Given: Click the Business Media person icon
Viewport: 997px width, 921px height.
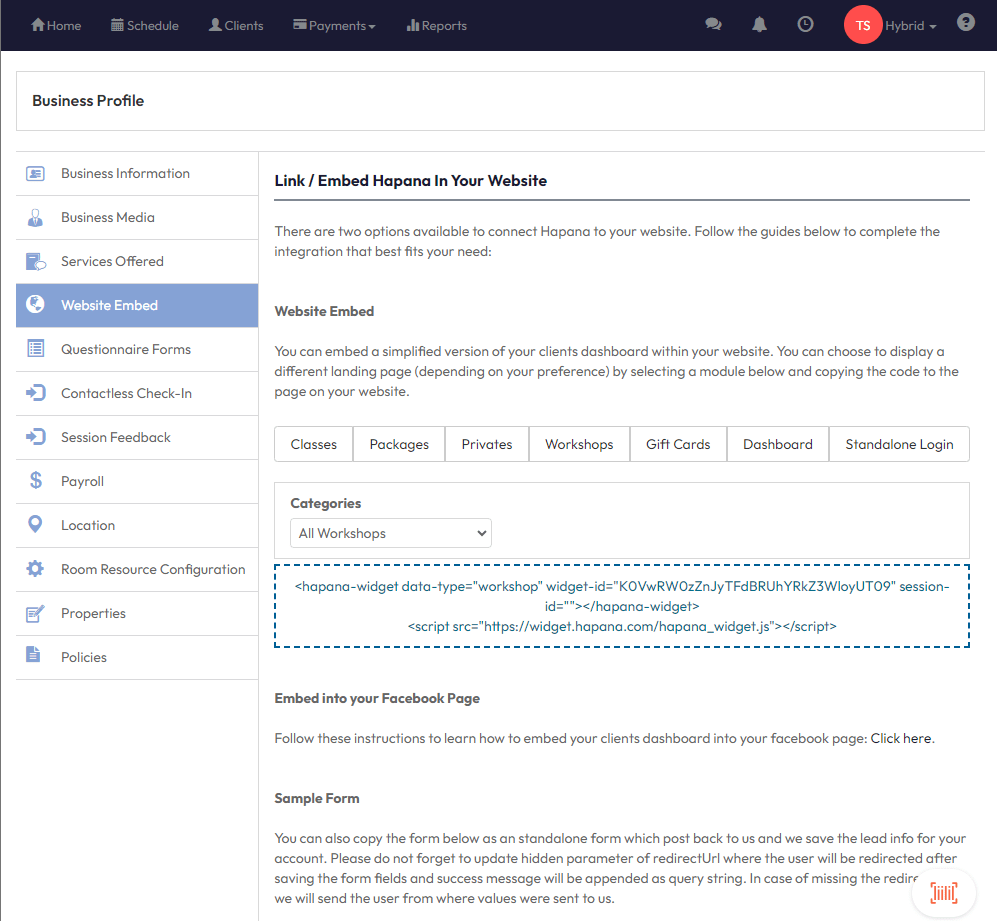Looking at the screenshot, I should pos(35,217).
